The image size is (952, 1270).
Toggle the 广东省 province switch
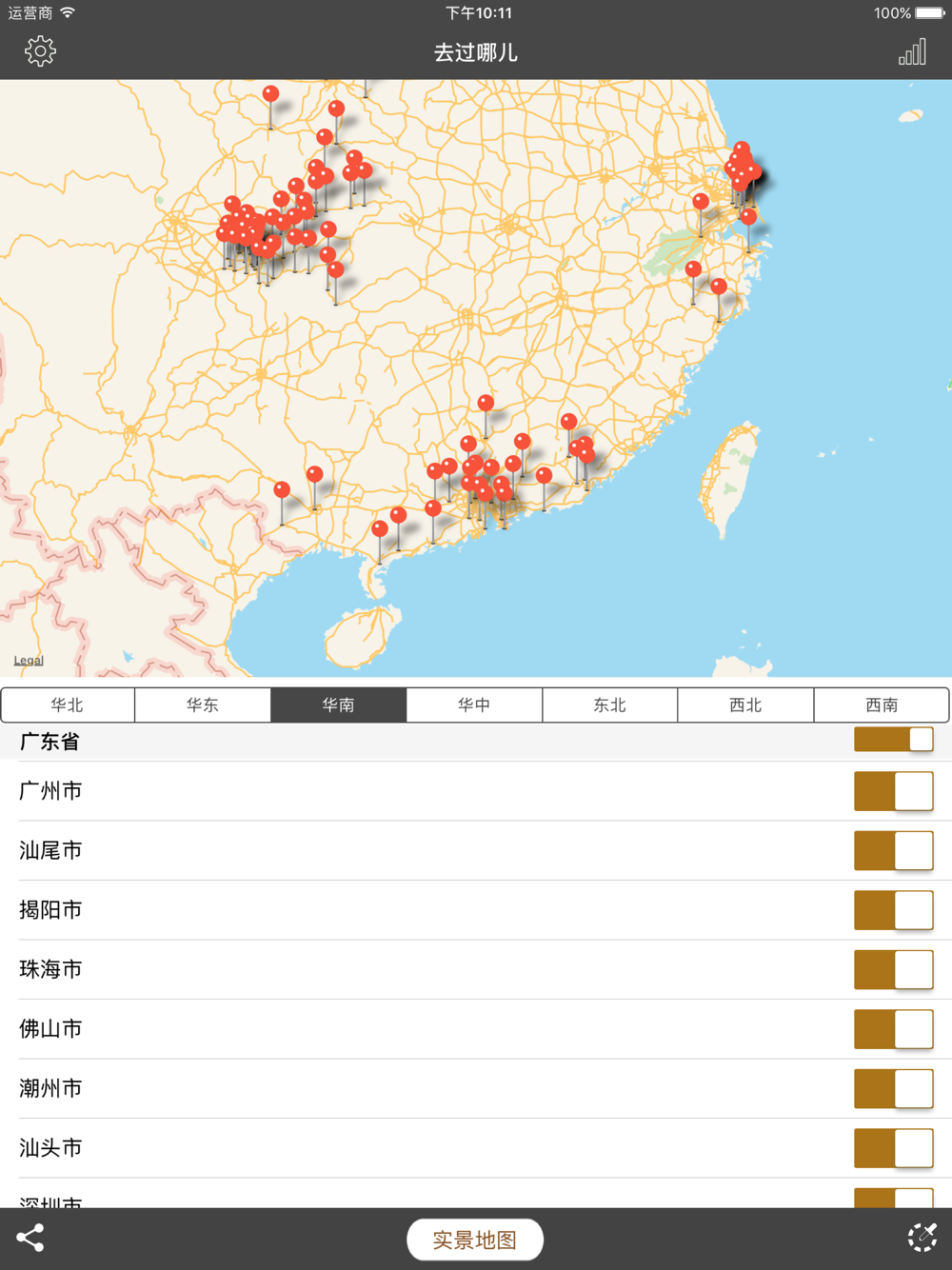[893, 740]
